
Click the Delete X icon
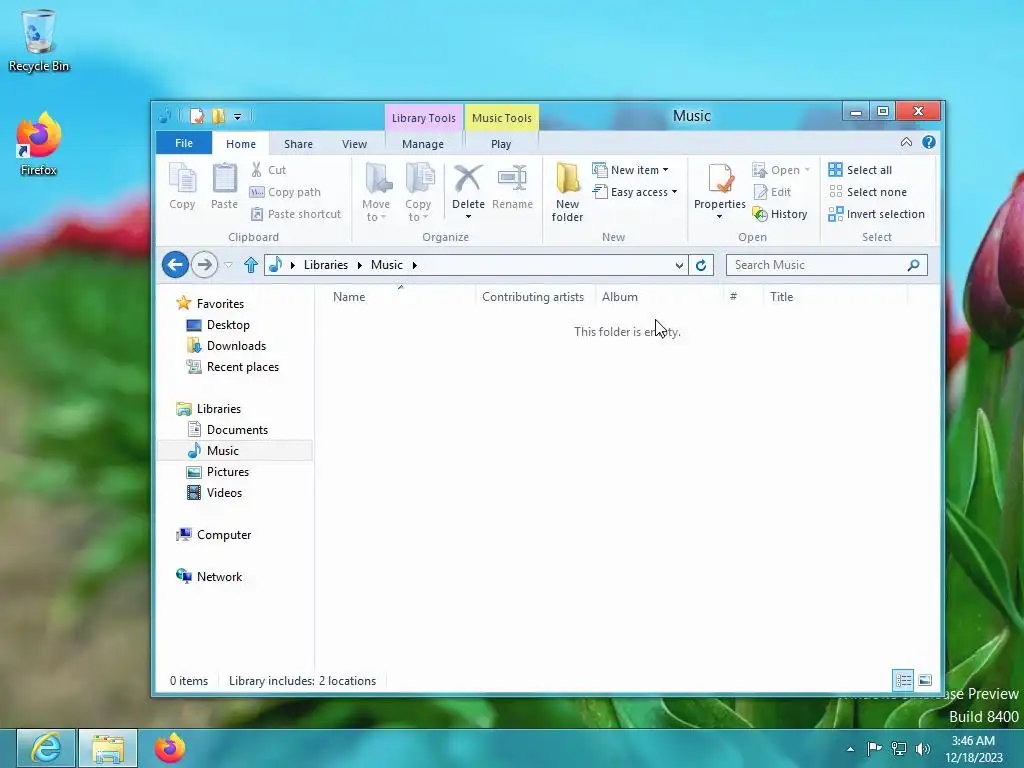[x=468, y=179]
